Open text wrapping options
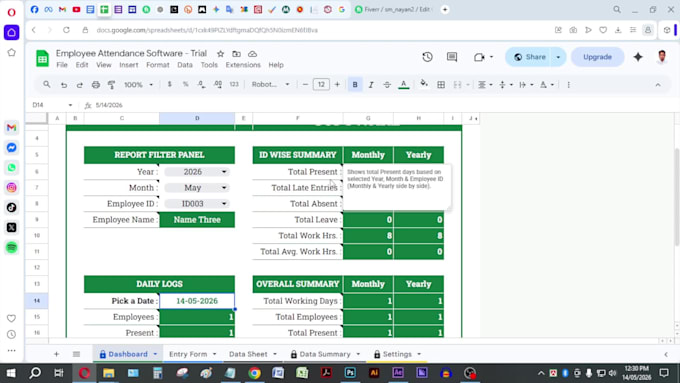This screenshot has width=680, height=383. pos(526,85)
